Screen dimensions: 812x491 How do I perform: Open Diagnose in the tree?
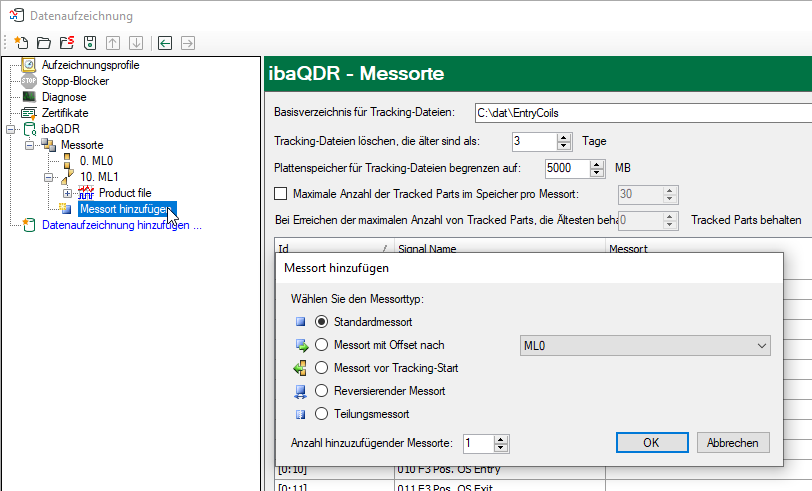pos(64,97)
